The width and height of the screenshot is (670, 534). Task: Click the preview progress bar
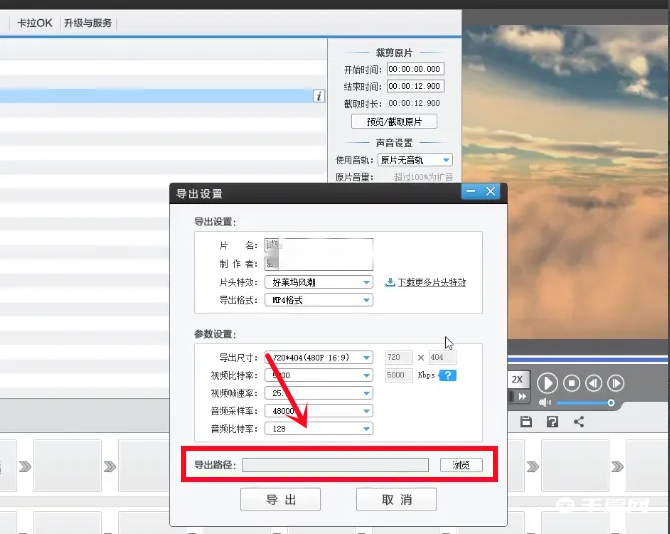(588, 359)
